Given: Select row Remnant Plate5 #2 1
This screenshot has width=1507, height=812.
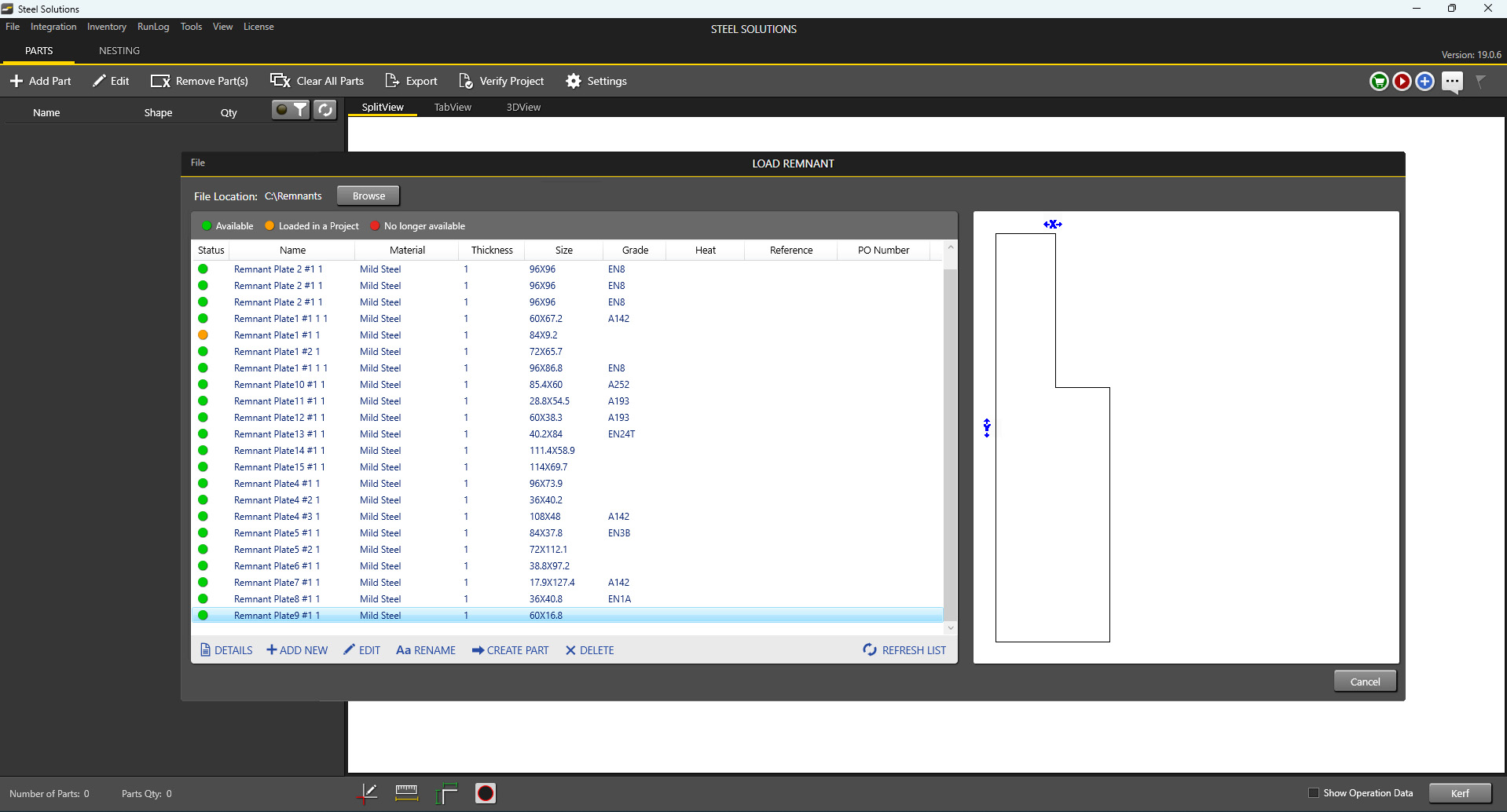Looking at the screenshot, I should (x=567, y=550).
